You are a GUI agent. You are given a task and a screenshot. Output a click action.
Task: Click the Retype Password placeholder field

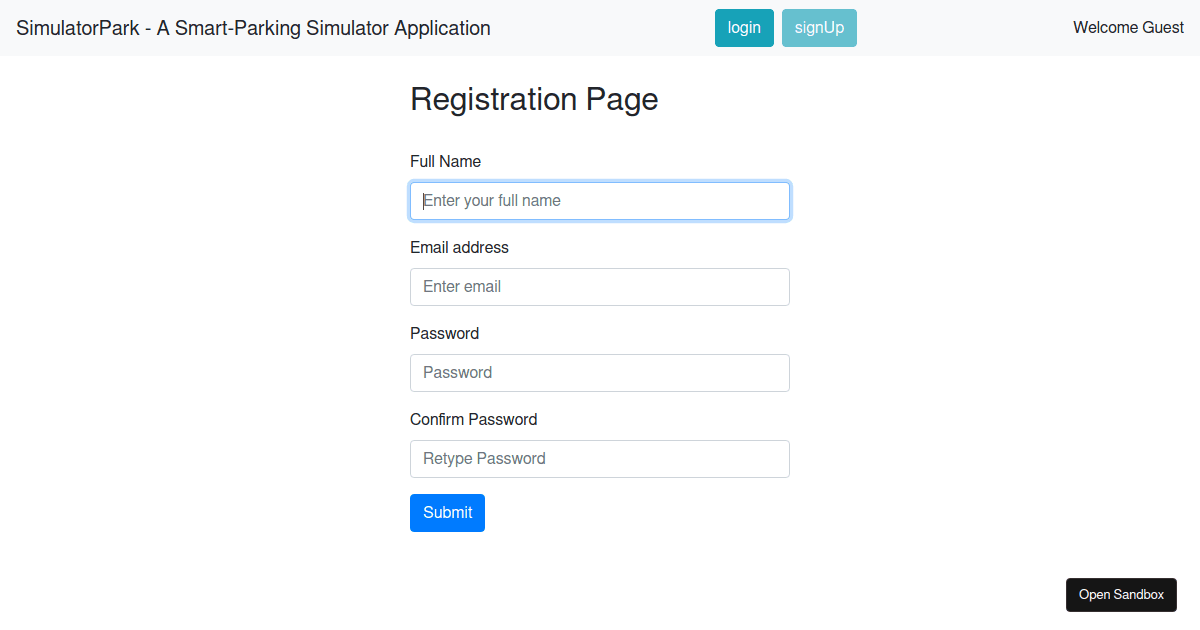coord(483,459)
